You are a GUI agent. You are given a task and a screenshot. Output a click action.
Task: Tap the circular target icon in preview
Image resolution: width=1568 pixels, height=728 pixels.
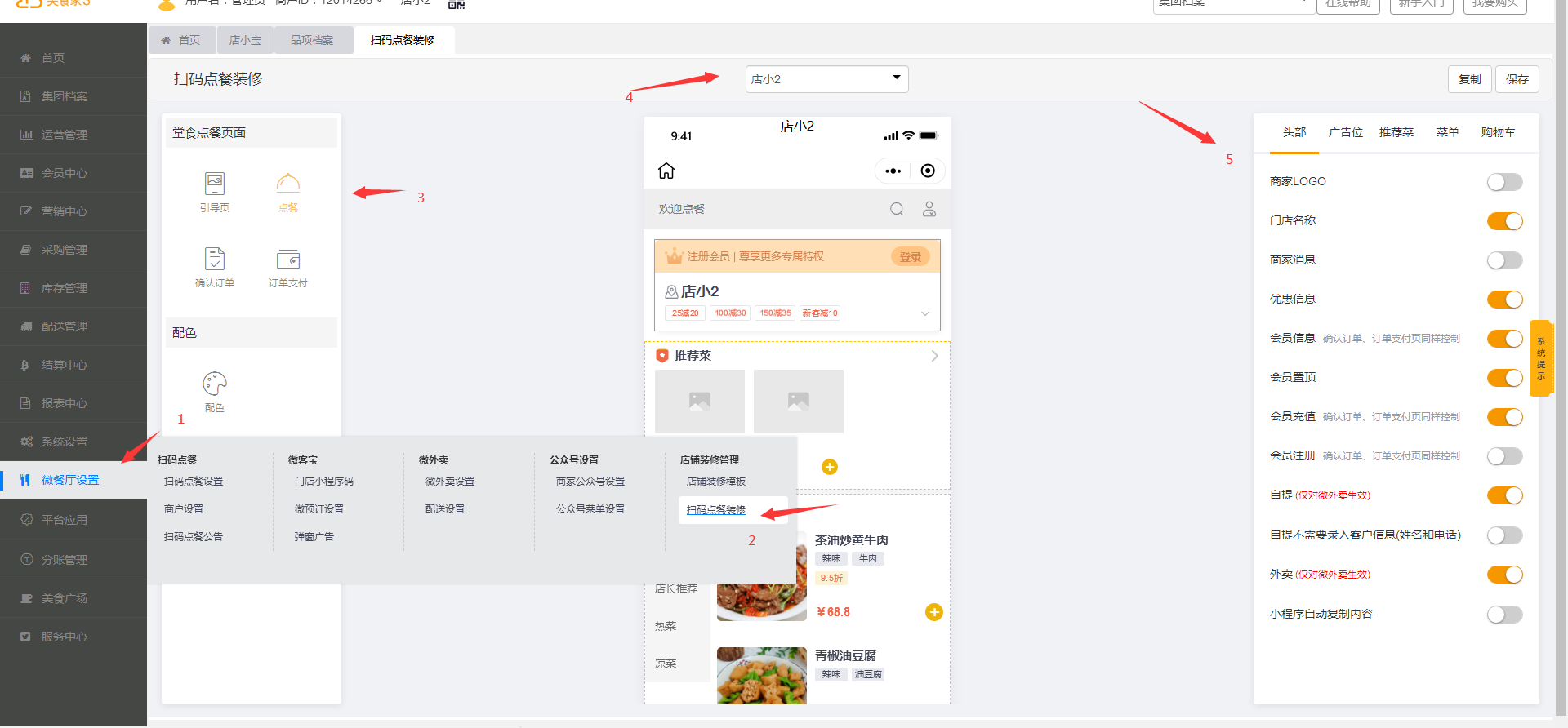(928, 171)
